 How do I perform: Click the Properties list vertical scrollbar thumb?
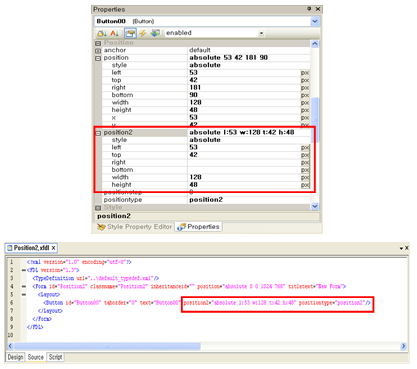tap(314, 120)
